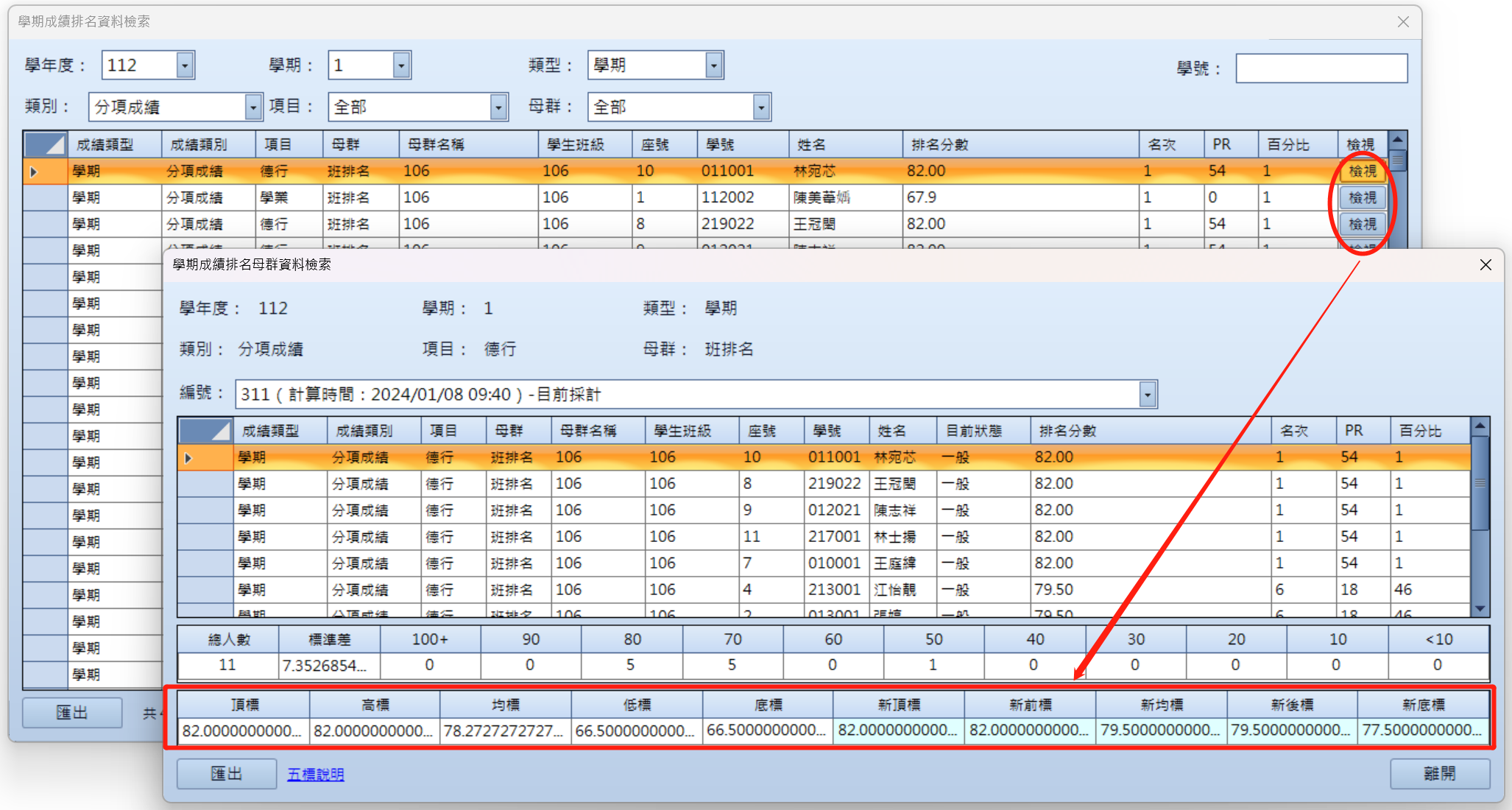Click 檢視 button for 王冠閔 row
The height and width of the screenshot is (810, 1512).
[1362, 224]
